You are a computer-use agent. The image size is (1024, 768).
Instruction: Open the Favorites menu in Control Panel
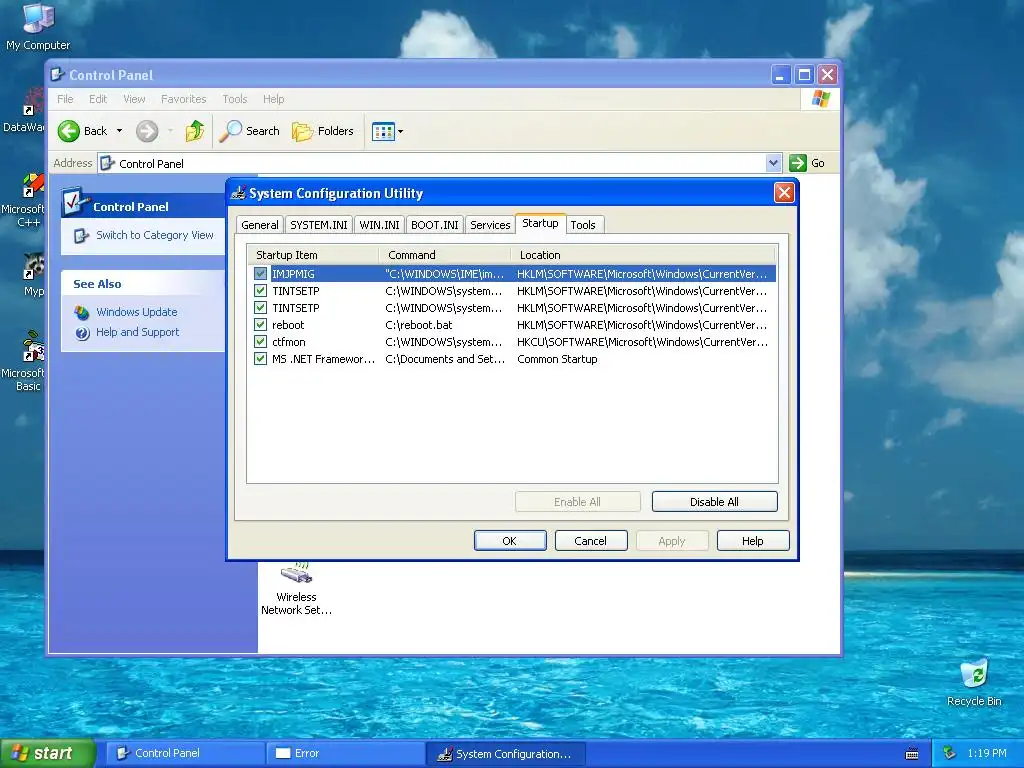tap(184, 99)
